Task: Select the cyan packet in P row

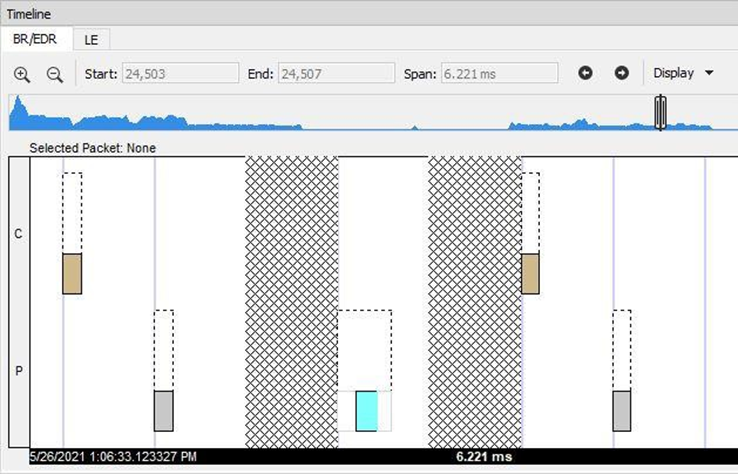Action: coord(366,410)
